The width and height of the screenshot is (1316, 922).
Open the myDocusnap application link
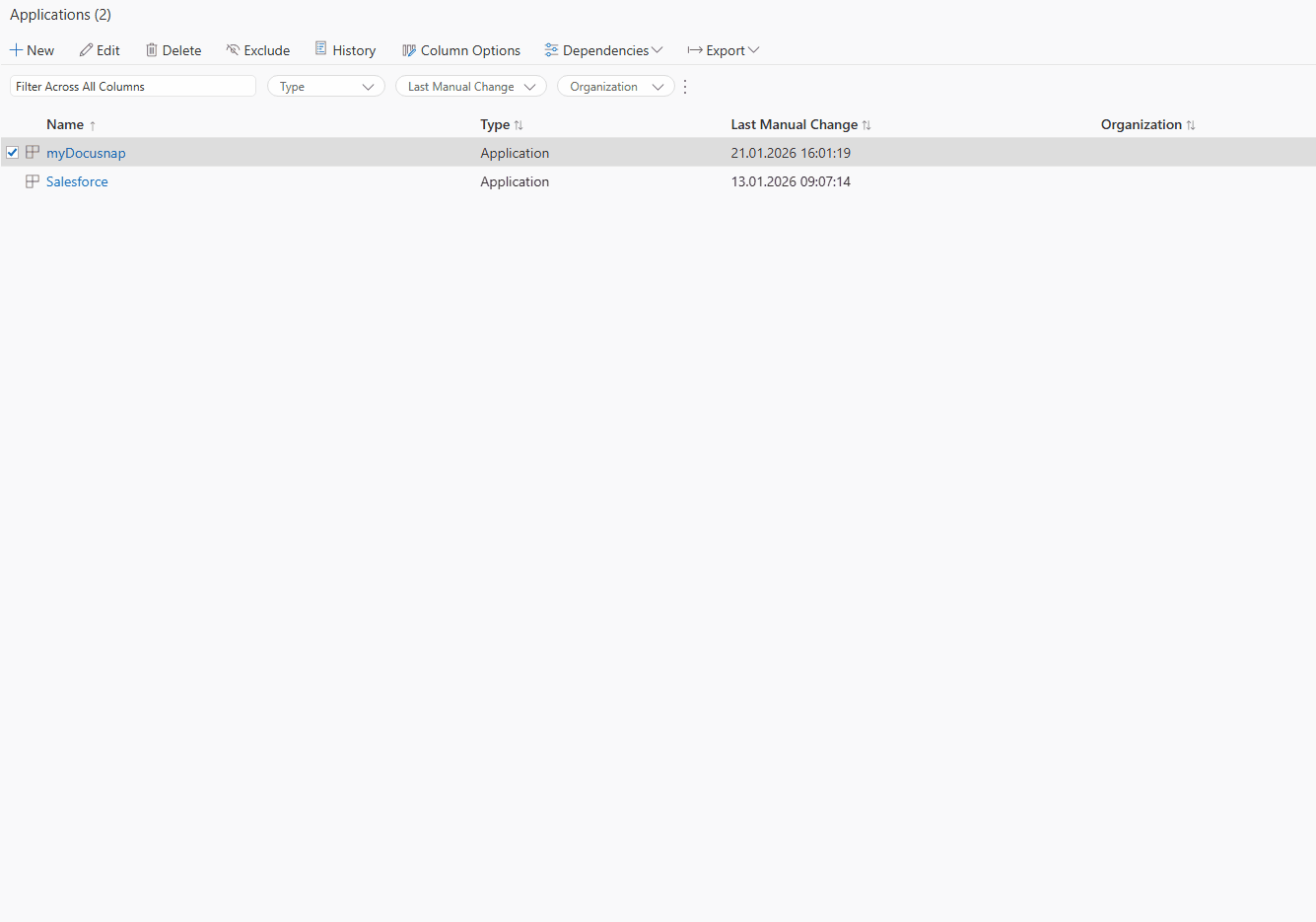pyautogui.click(x=86, y=152)
